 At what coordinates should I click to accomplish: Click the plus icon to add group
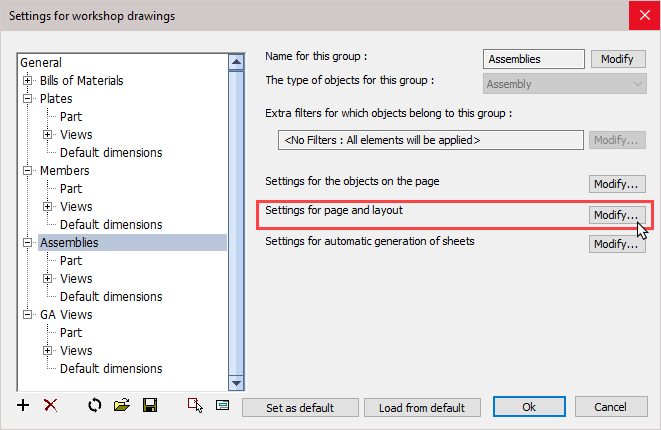[24, 405]
